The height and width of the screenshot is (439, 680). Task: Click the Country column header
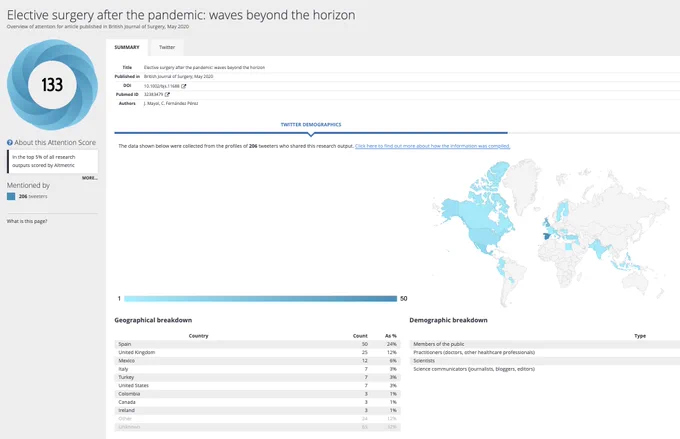tap(199, 336)
